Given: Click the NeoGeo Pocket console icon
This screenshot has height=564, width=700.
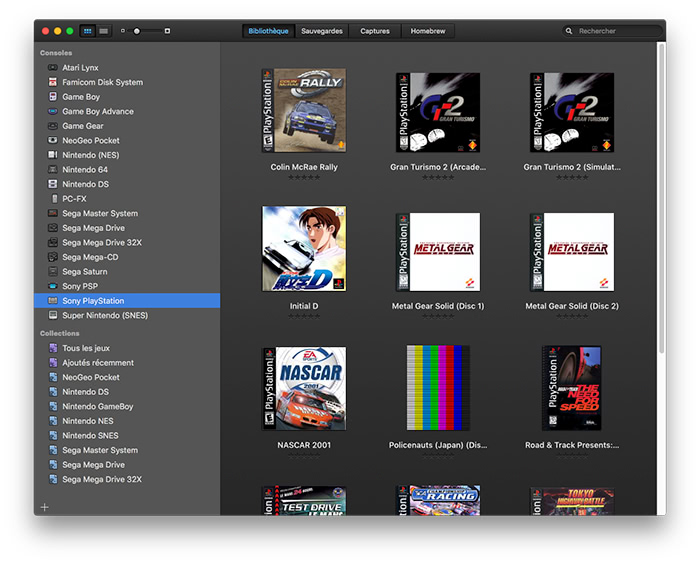Looking at the screenshot, I should [53, 140].
